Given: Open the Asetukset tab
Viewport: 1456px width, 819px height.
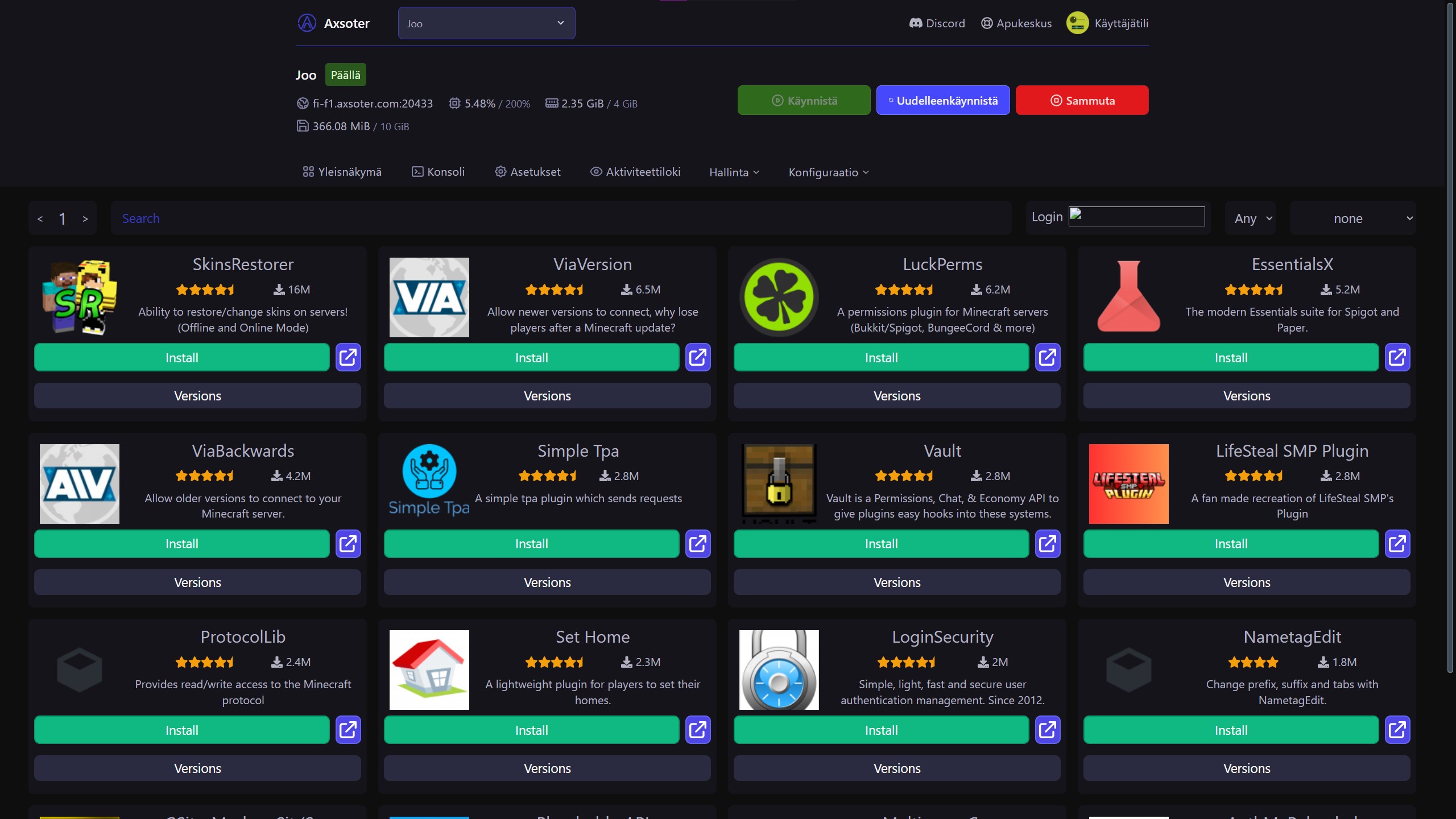Looking at the screenshot, I should click(x=527, y=172).
